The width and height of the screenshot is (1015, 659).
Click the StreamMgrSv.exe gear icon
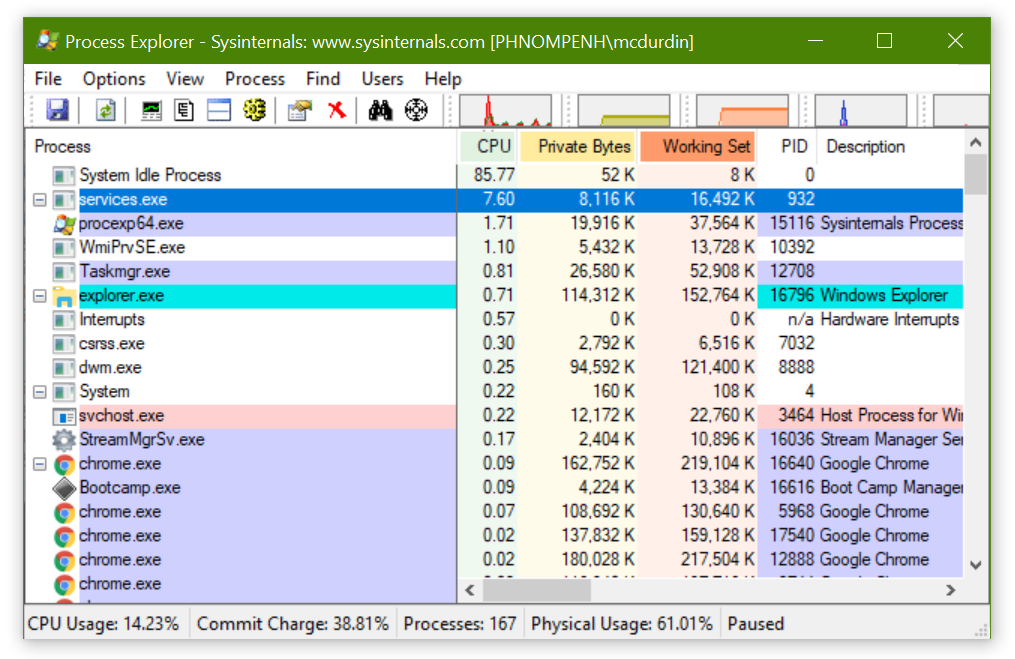63,440
